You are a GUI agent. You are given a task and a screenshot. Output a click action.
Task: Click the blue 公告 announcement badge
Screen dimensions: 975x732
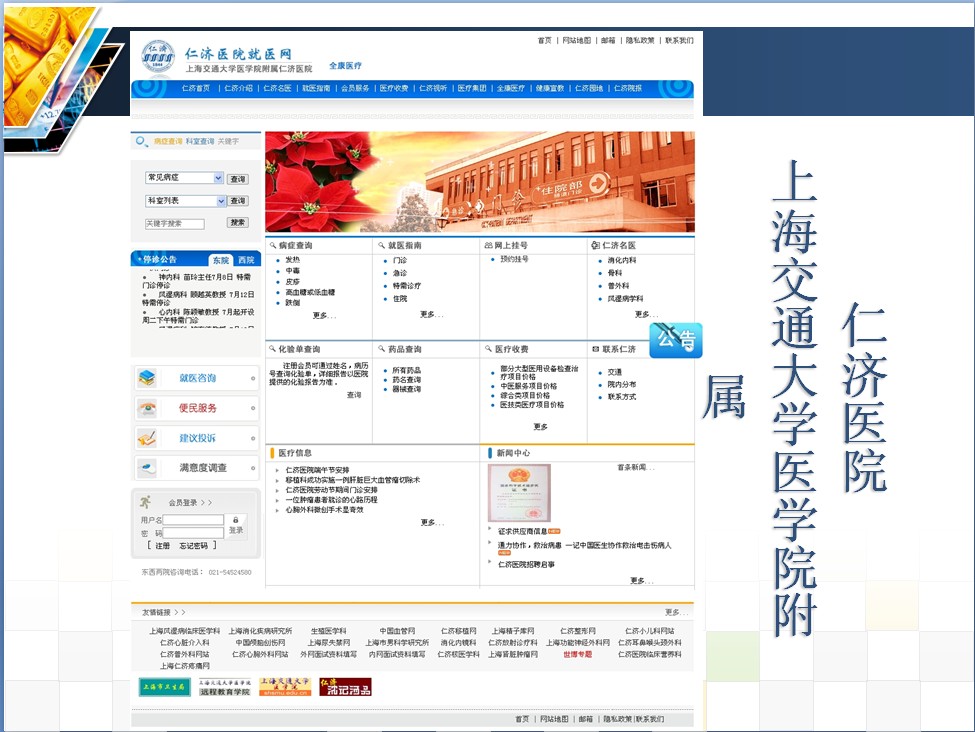click(676, 340)
